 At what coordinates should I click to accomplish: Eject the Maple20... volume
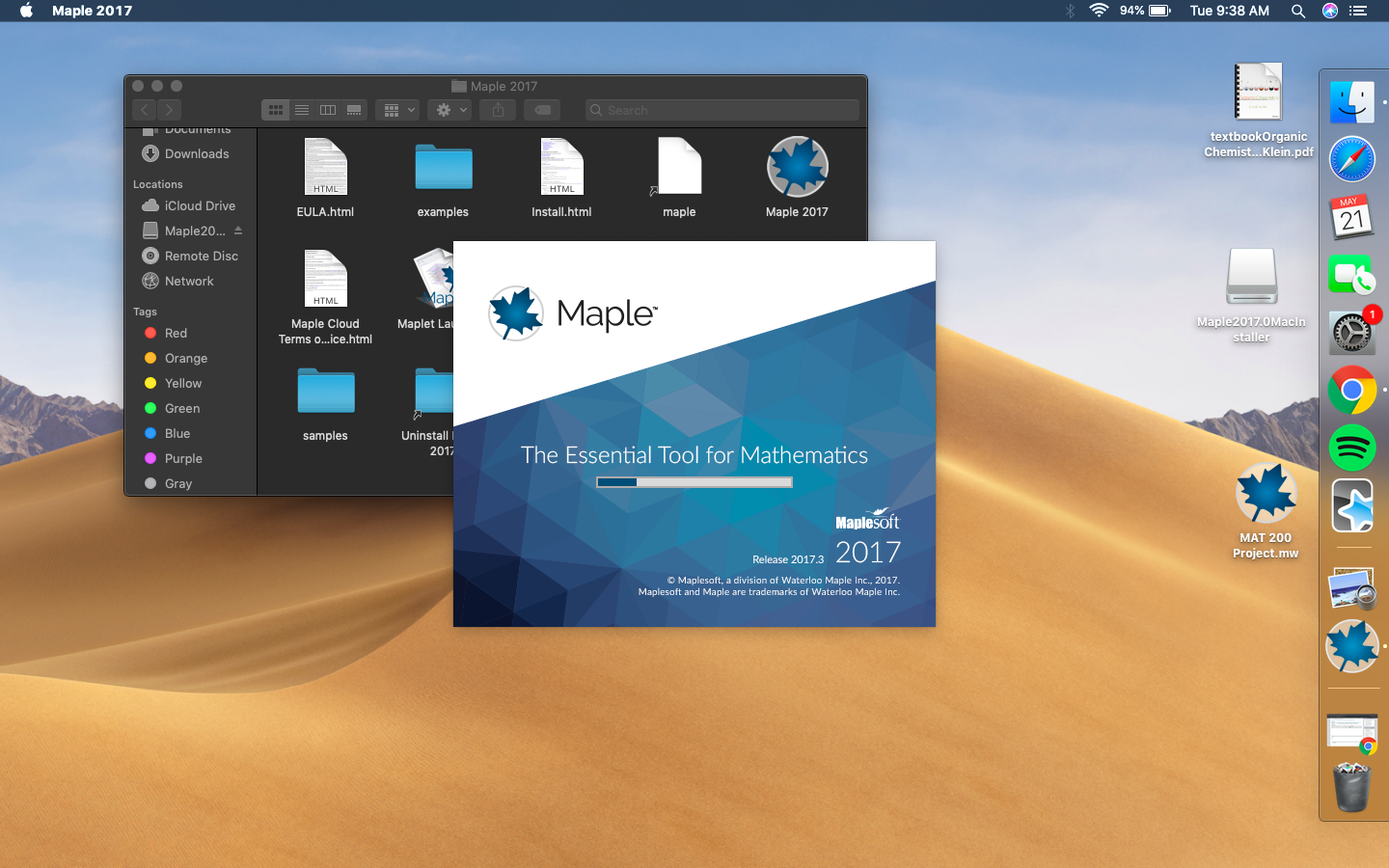[238, 231]
